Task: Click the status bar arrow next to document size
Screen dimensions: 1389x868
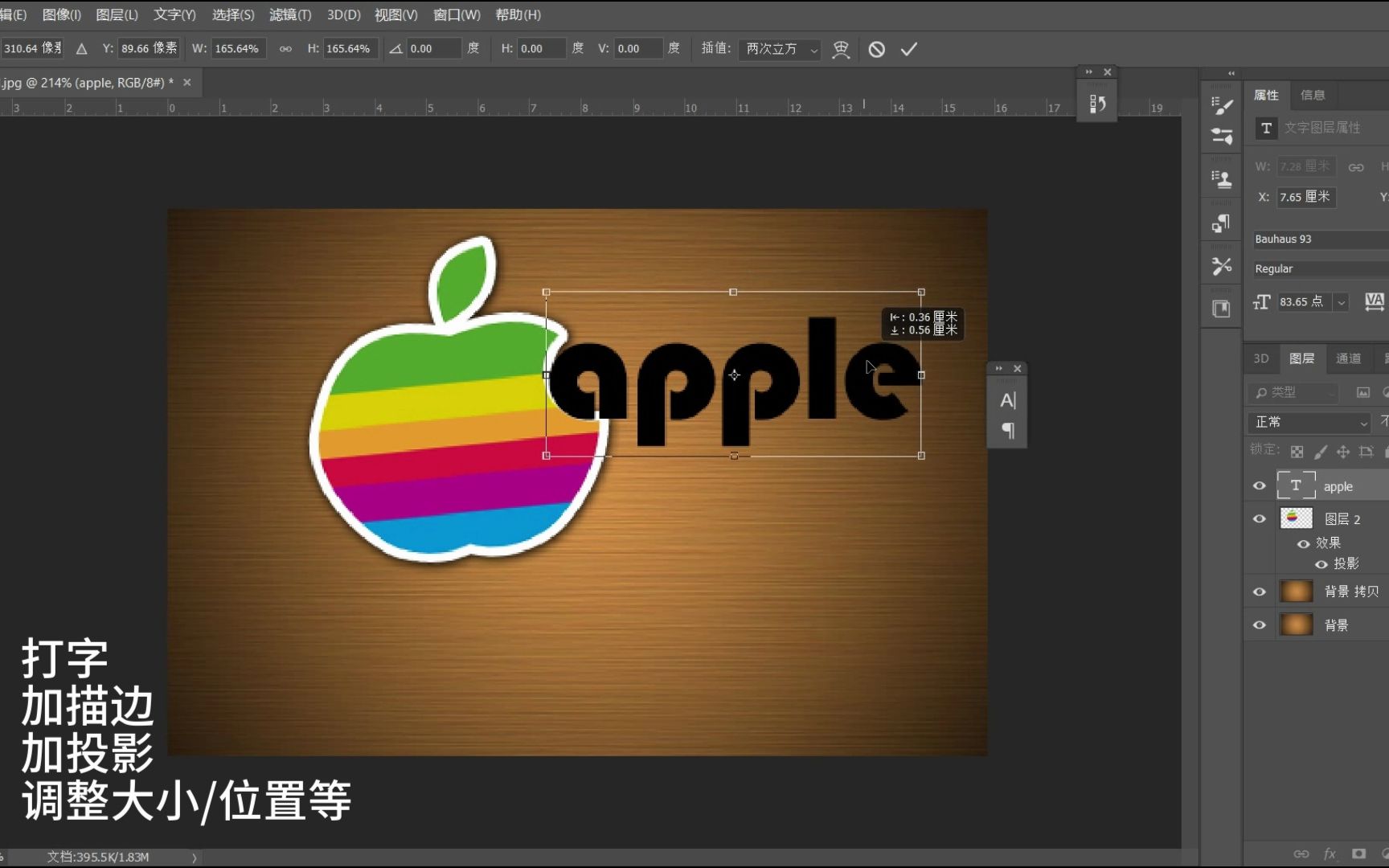Action: click(194, 858)
